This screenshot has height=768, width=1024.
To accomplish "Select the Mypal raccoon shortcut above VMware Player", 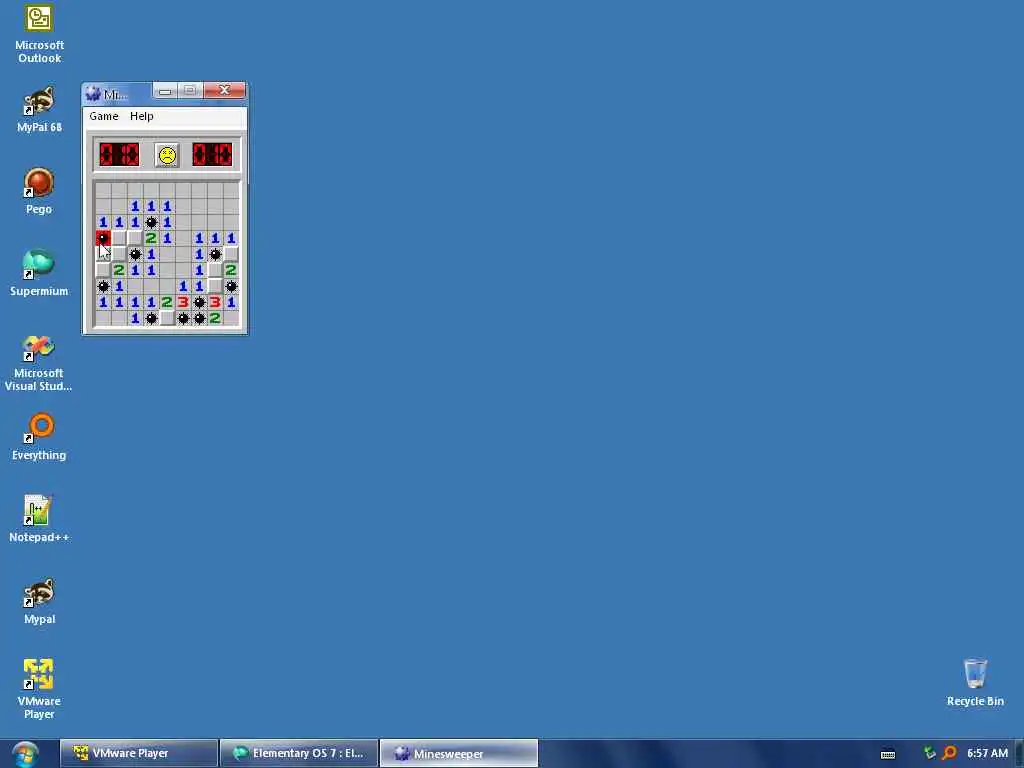I will (39, 601).
